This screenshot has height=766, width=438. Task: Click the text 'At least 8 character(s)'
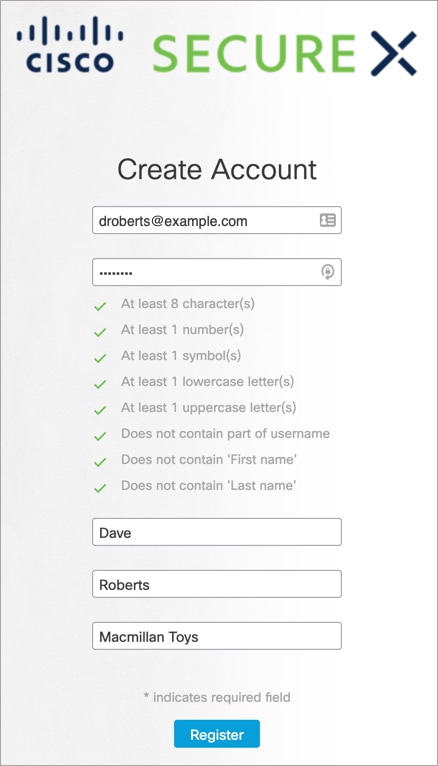[188, 304]
